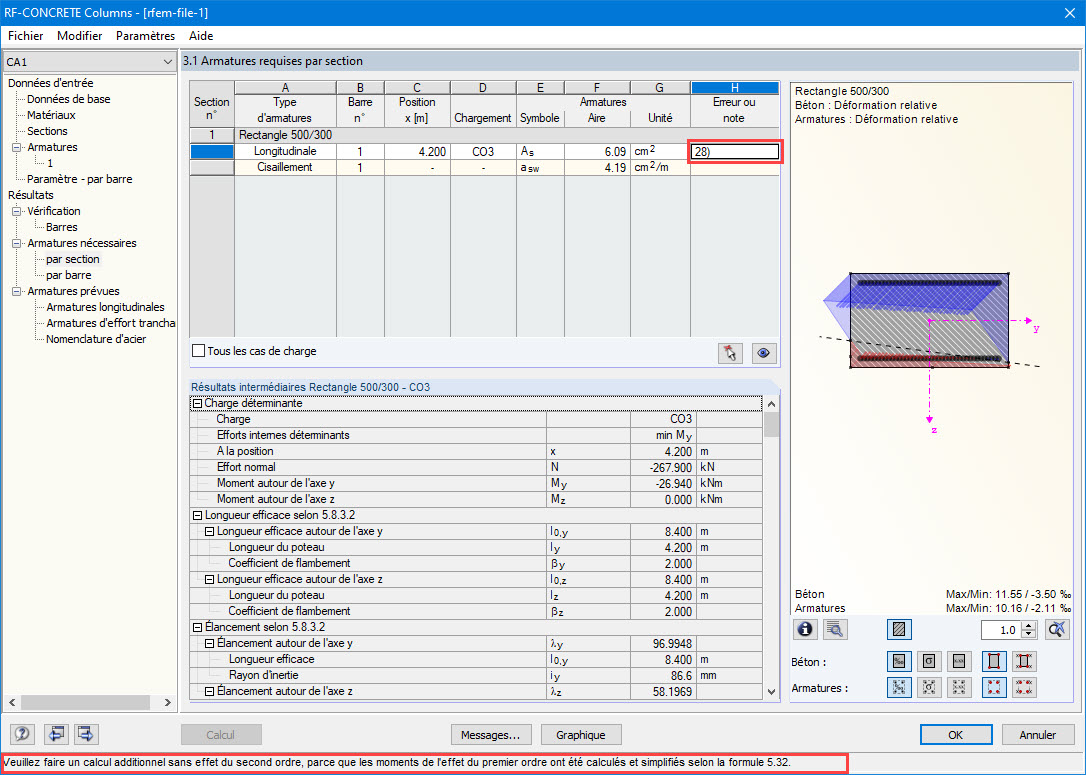Click the info icon under the section view

pos(805,629)
